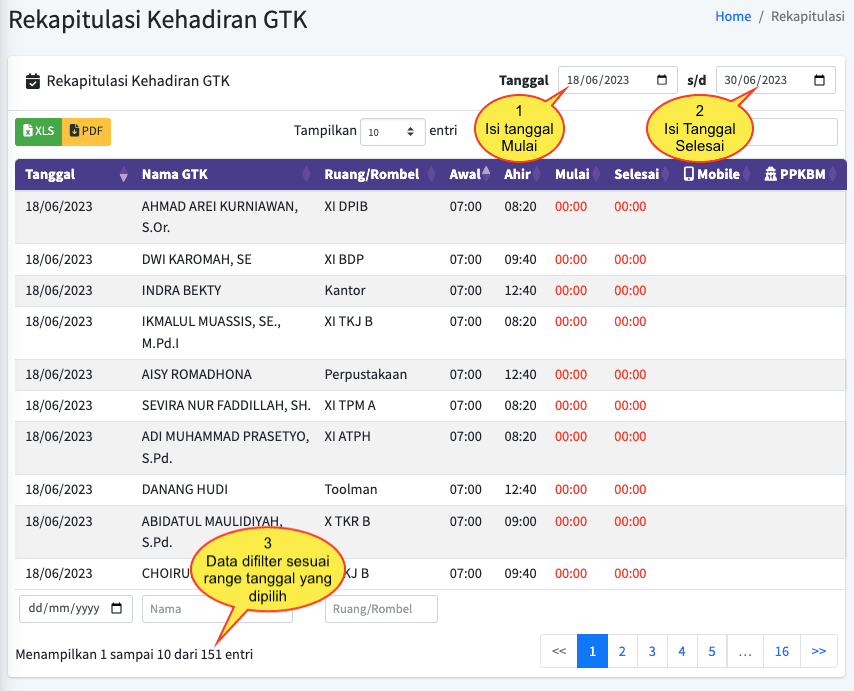Screen dimensions: 854x691
Task: Open calendar picker on end date 30/06/2023
Action: [x=819, y=80]
